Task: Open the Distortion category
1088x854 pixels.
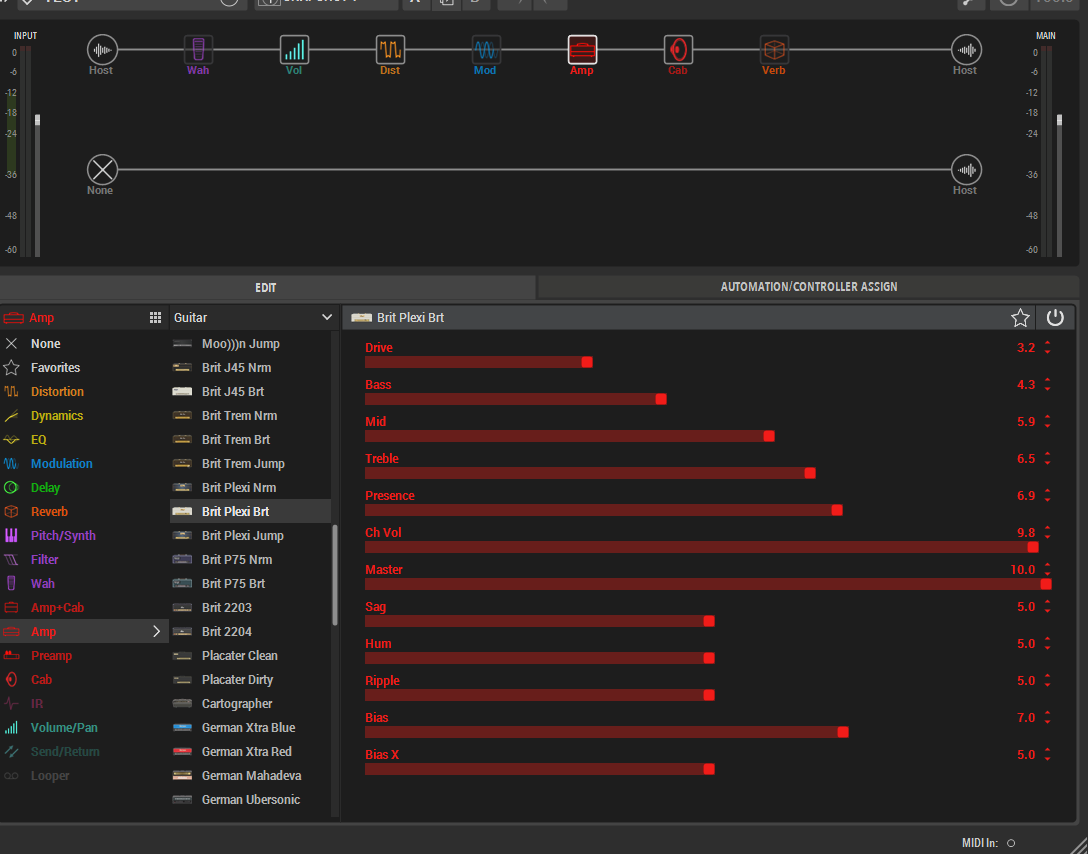Action: [x=84, y=391]
